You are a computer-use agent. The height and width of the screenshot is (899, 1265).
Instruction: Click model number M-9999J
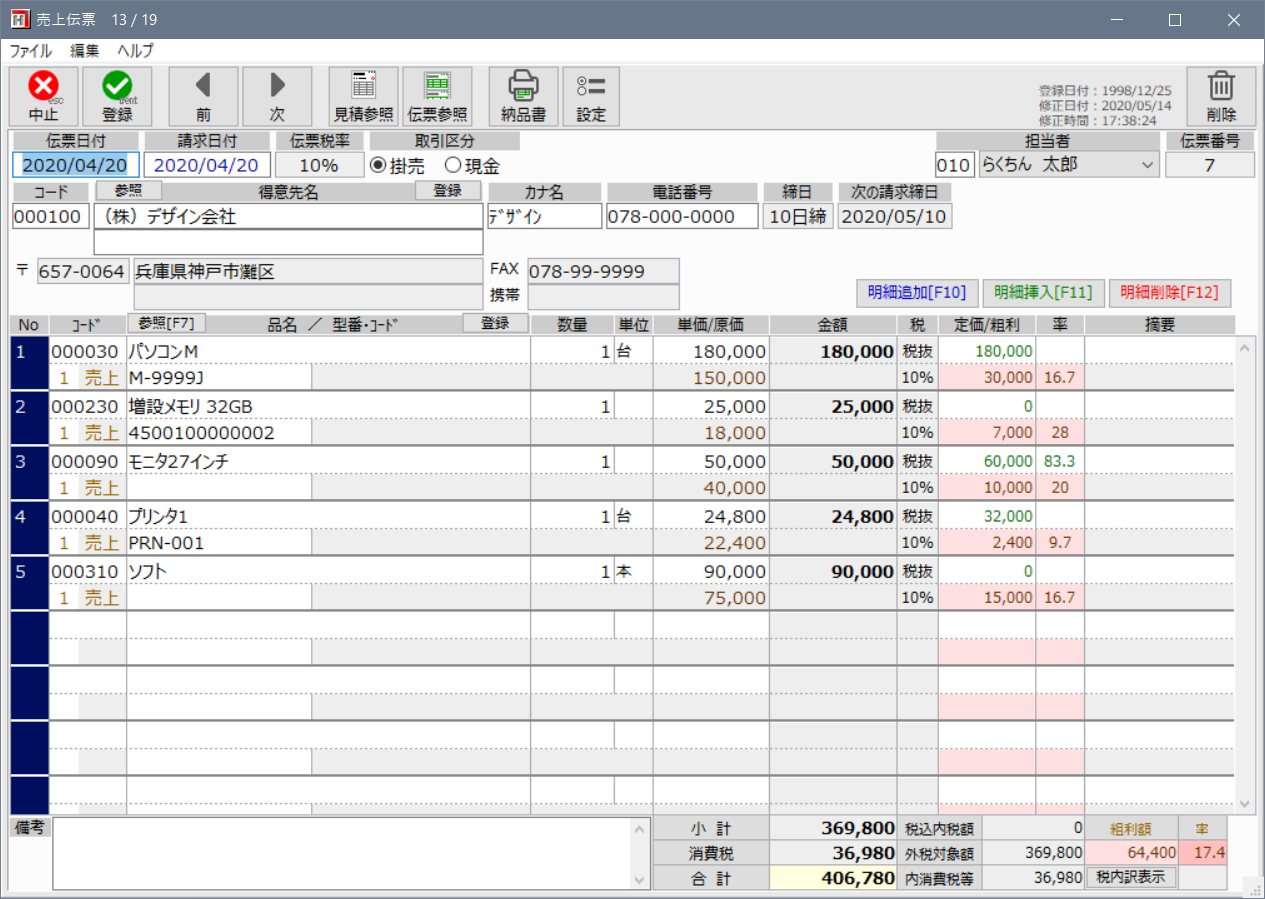click(167, 378)
